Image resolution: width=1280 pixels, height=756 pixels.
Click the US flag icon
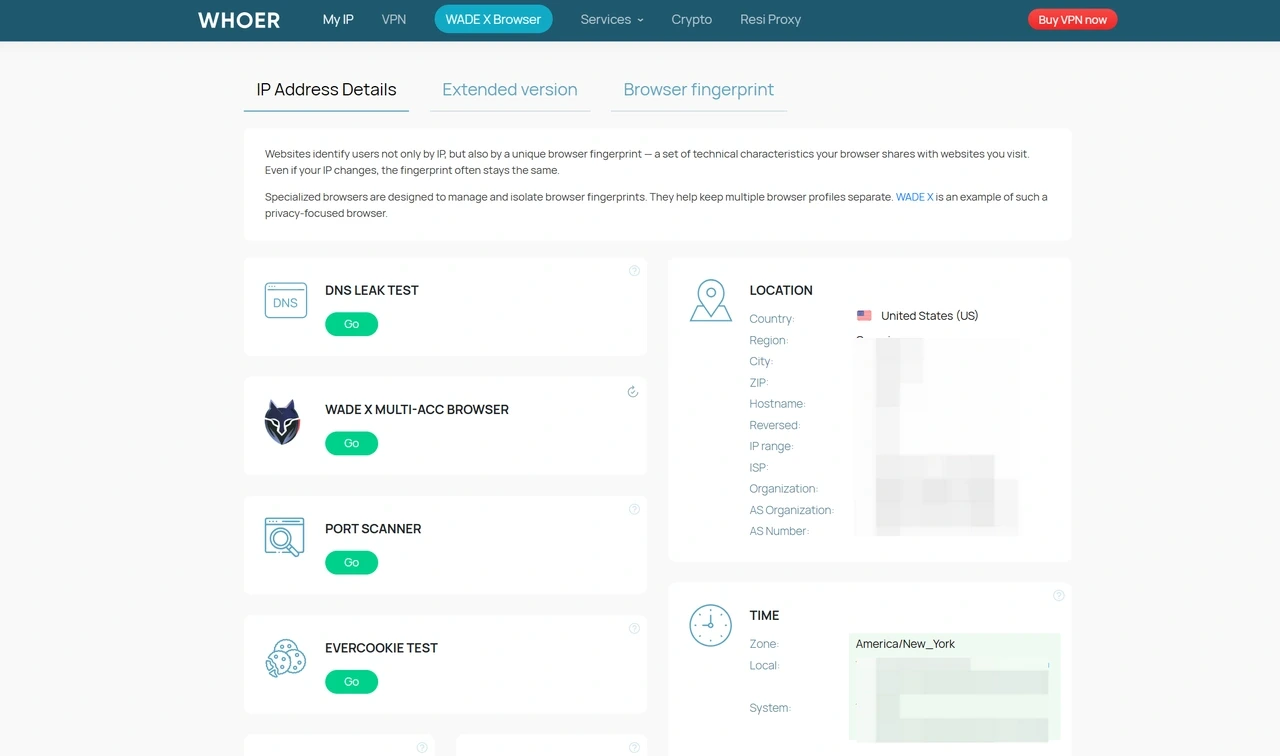[x=864, y=316]
